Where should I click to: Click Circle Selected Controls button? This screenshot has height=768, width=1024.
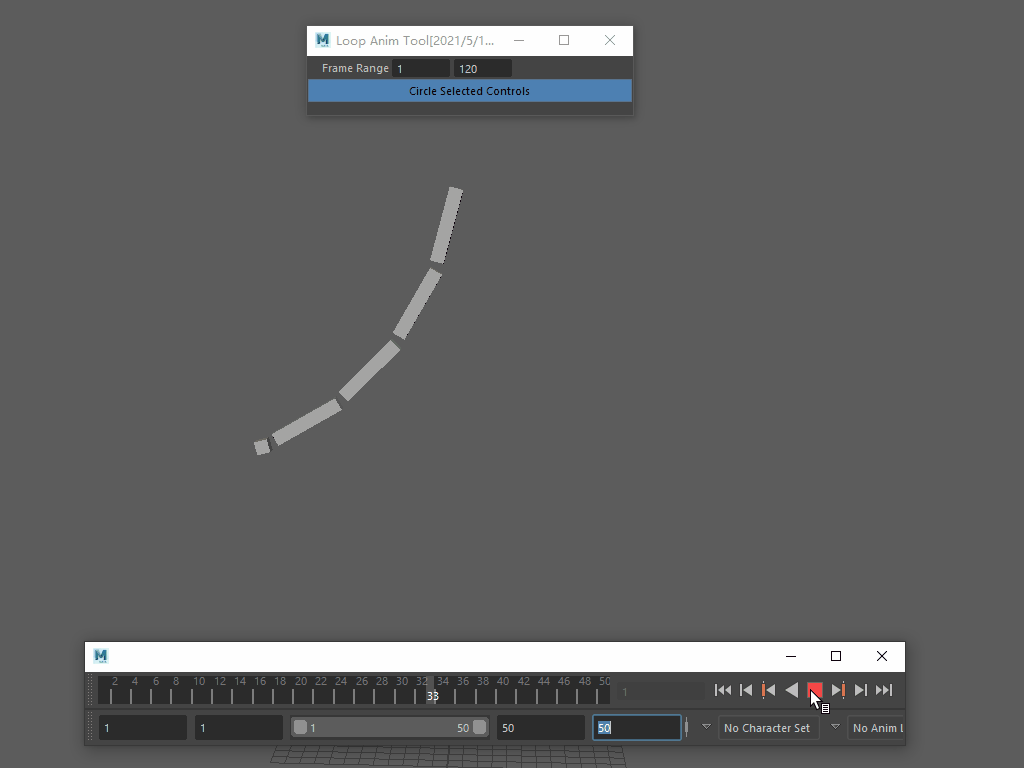(x=469, y=91)
